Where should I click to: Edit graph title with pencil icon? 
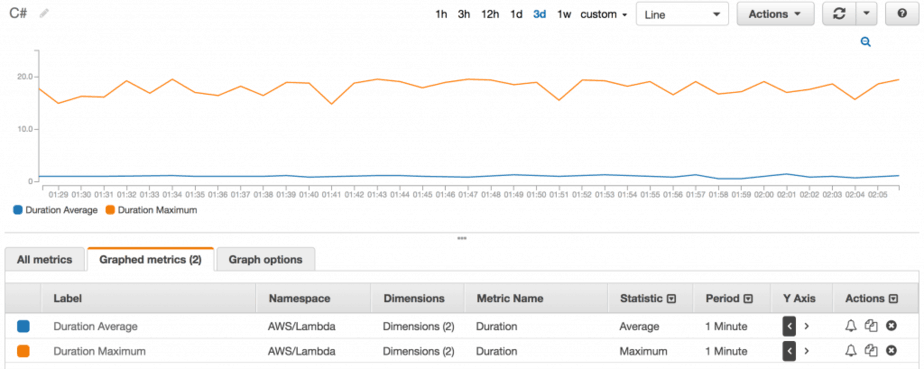pyautogui.click(x=44, y=14)
